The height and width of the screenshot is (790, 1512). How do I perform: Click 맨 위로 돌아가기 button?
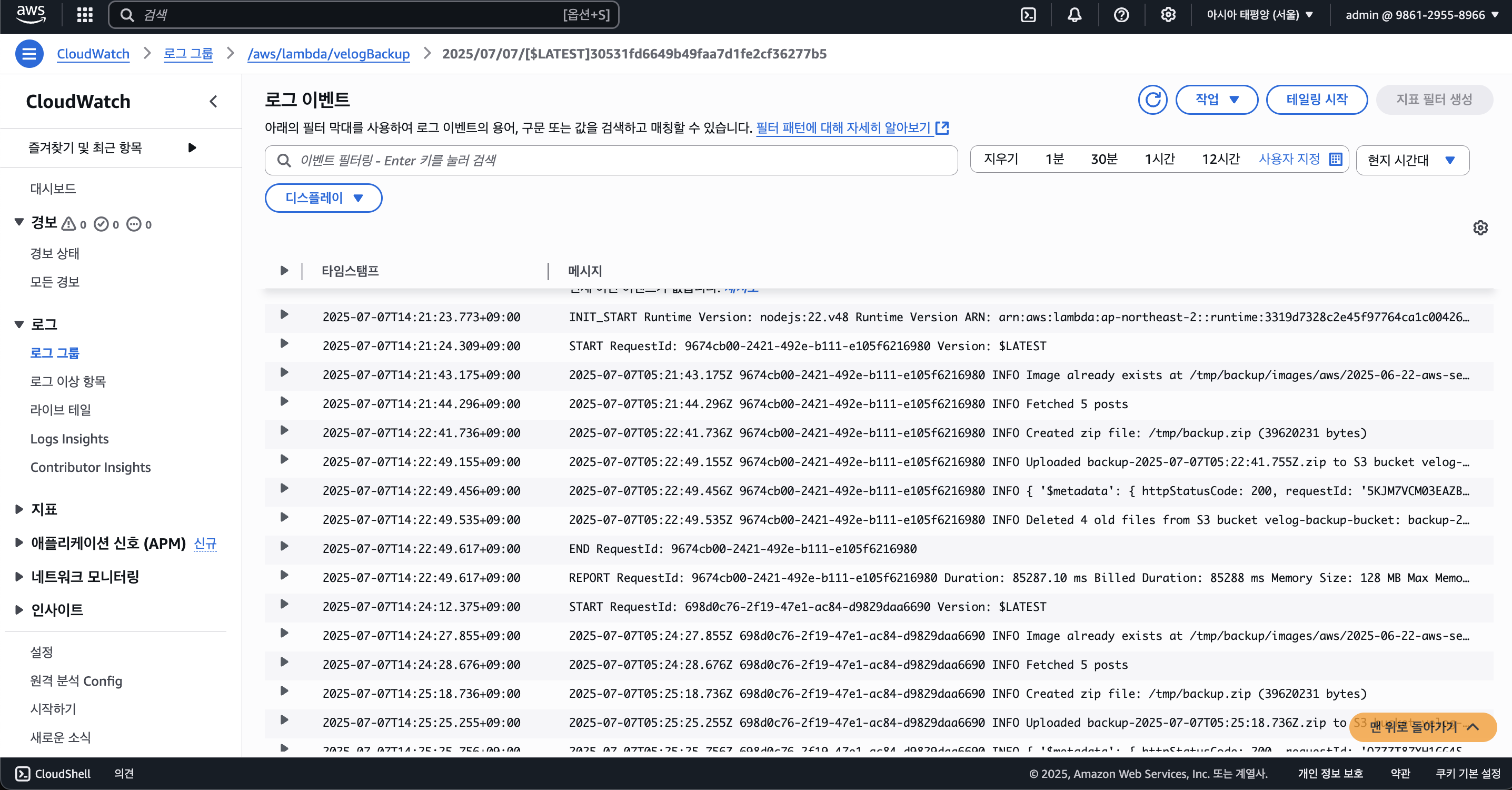(1422, 727)
